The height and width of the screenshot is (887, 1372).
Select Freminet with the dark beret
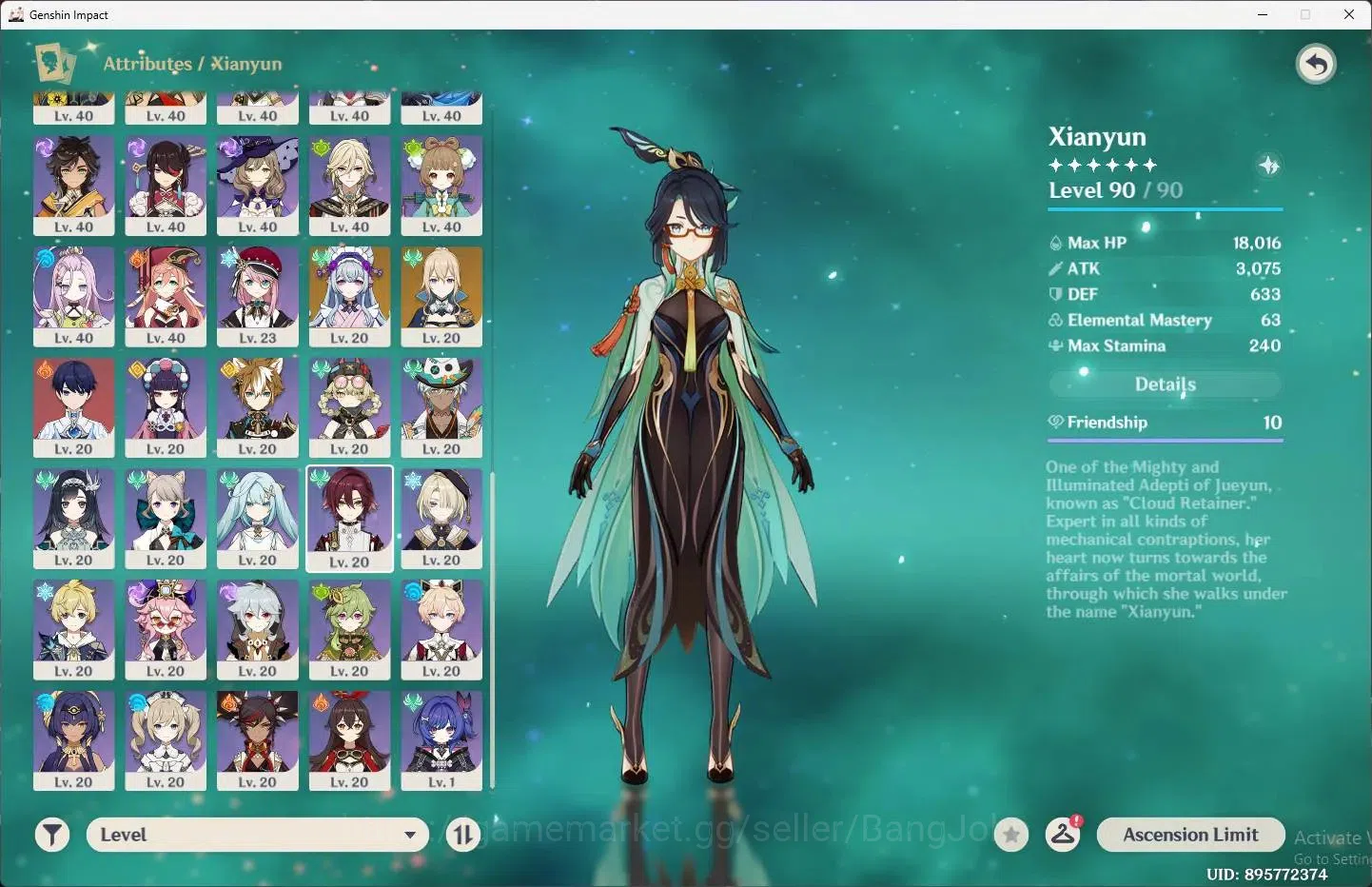[441, 520]
